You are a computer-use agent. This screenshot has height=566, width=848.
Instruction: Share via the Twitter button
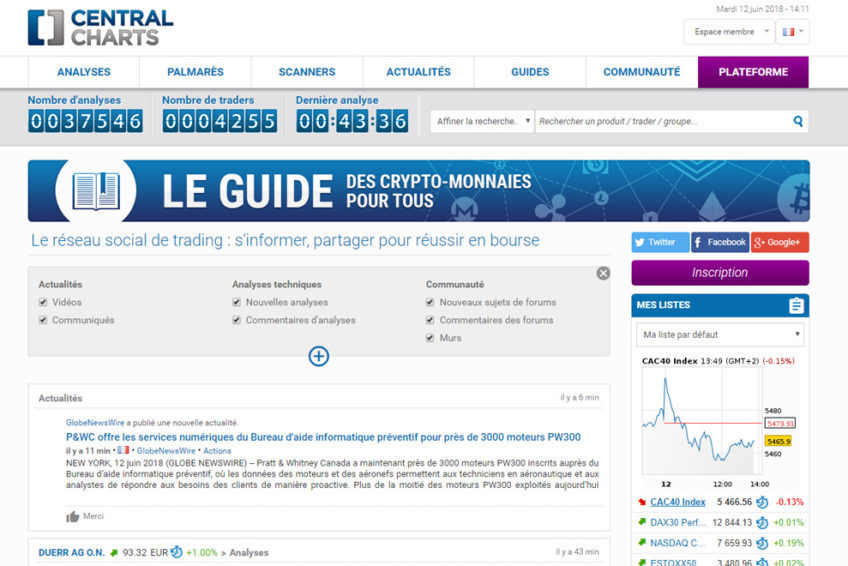tap(660, 242)
